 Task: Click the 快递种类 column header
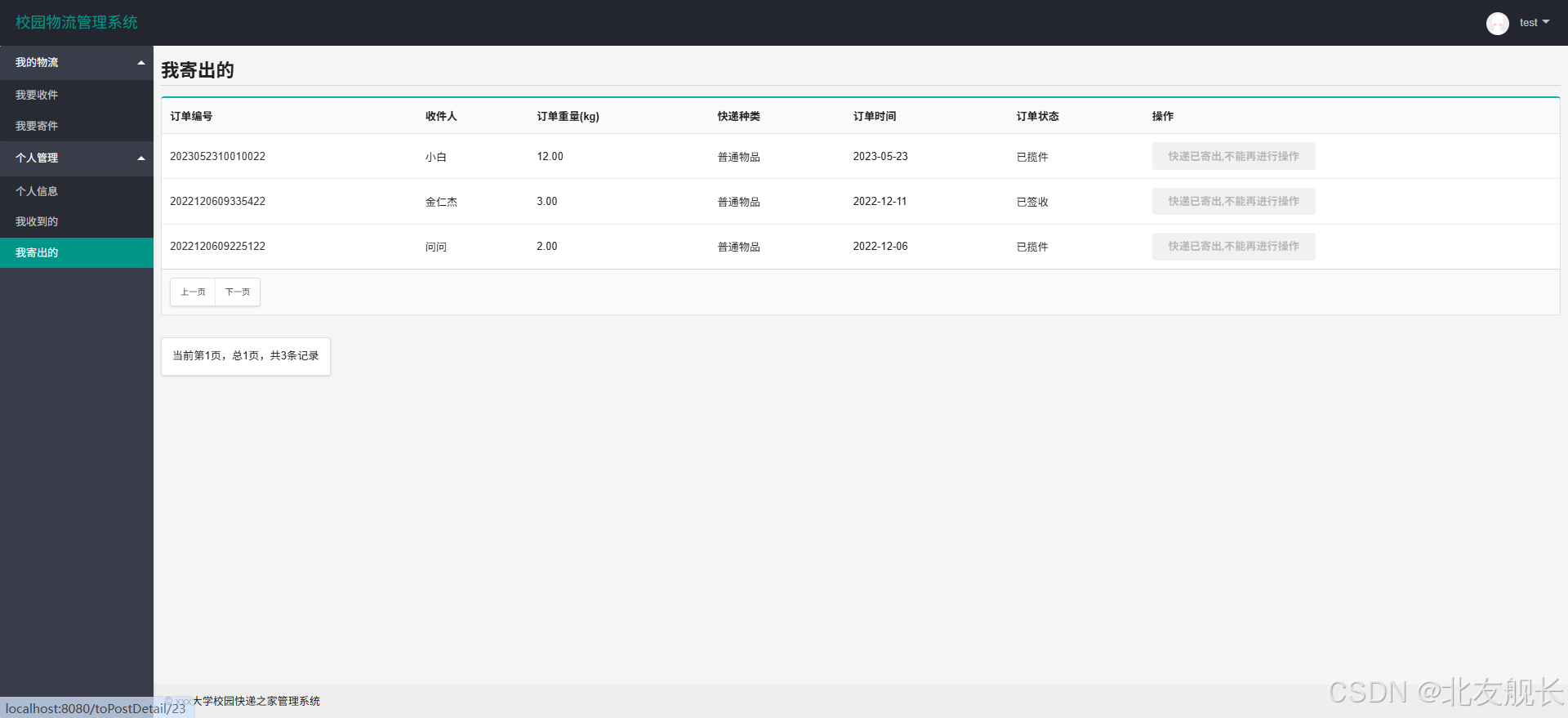click(738, 116)
